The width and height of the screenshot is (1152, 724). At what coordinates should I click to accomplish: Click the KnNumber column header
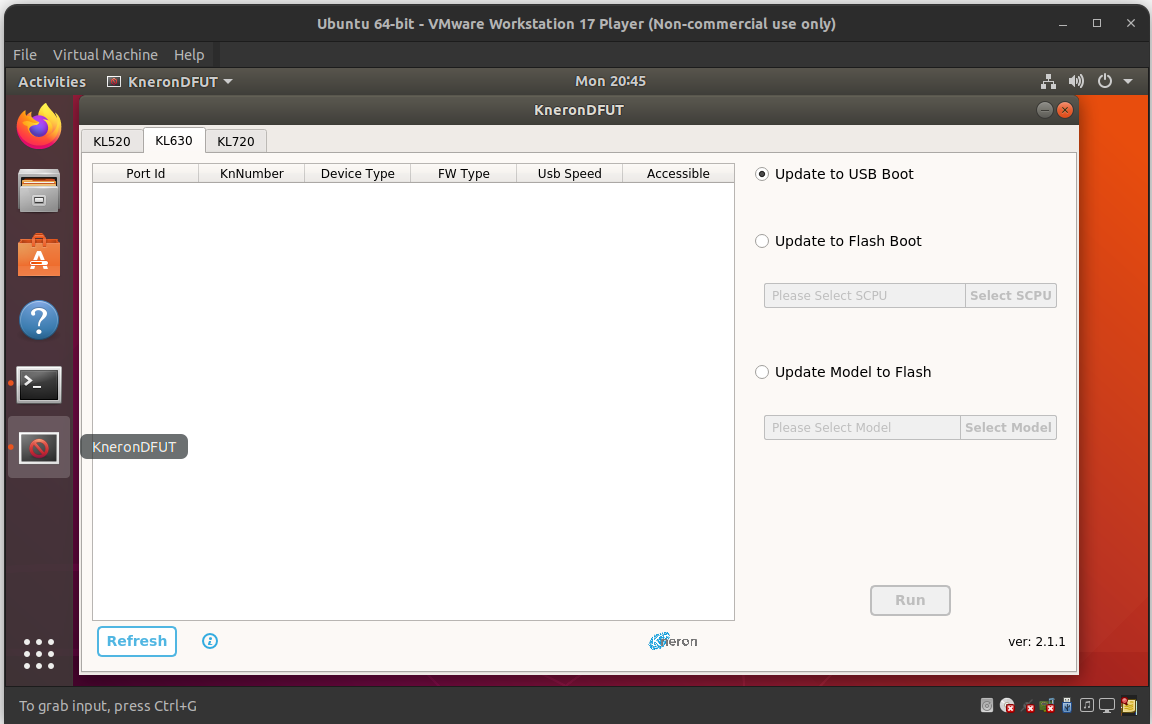(x=251, y=173)
